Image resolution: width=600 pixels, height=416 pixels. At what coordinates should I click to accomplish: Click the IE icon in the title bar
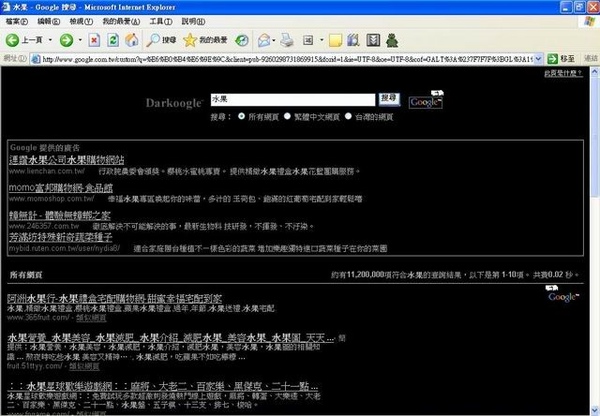tap(6, 7)
